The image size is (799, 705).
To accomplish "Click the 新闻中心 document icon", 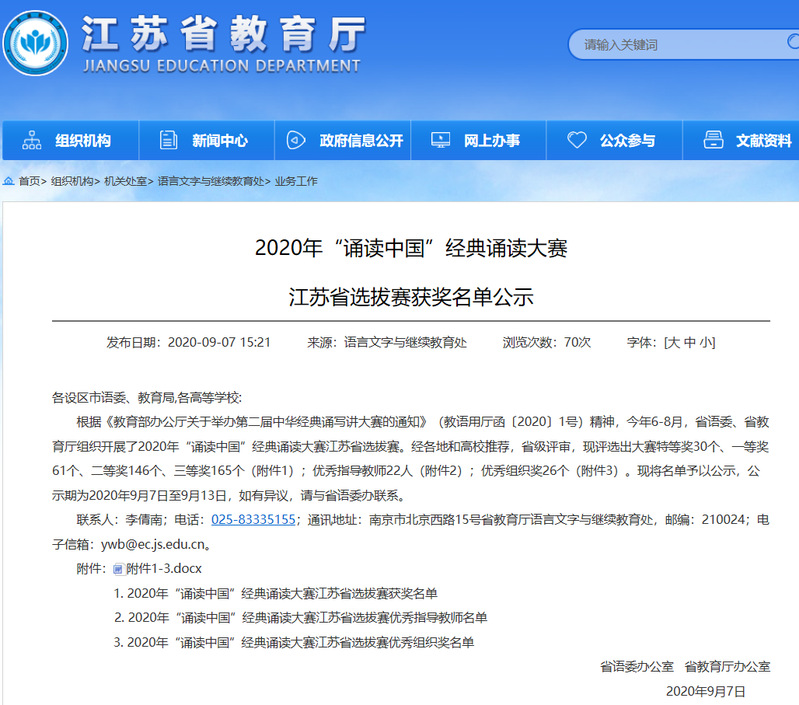I will pyautogui.click(x=168, y=140).
